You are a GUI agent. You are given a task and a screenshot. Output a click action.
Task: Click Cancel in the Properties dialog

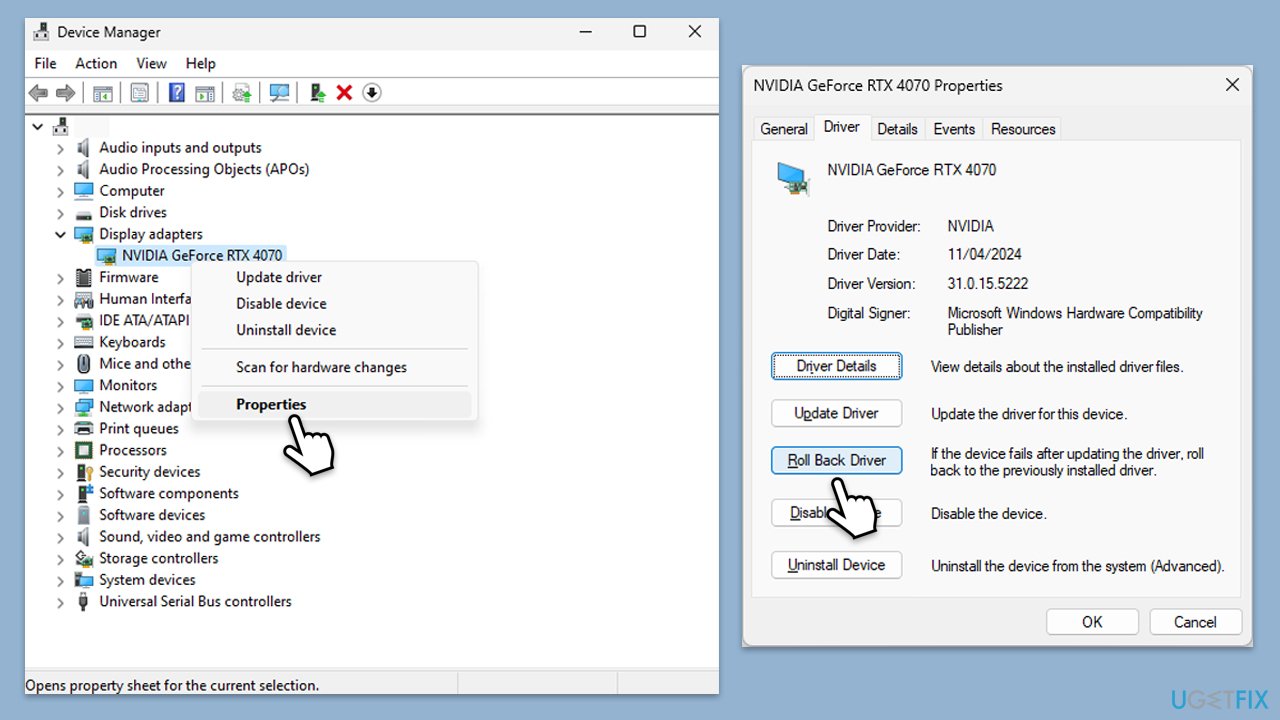point(1195,622)
